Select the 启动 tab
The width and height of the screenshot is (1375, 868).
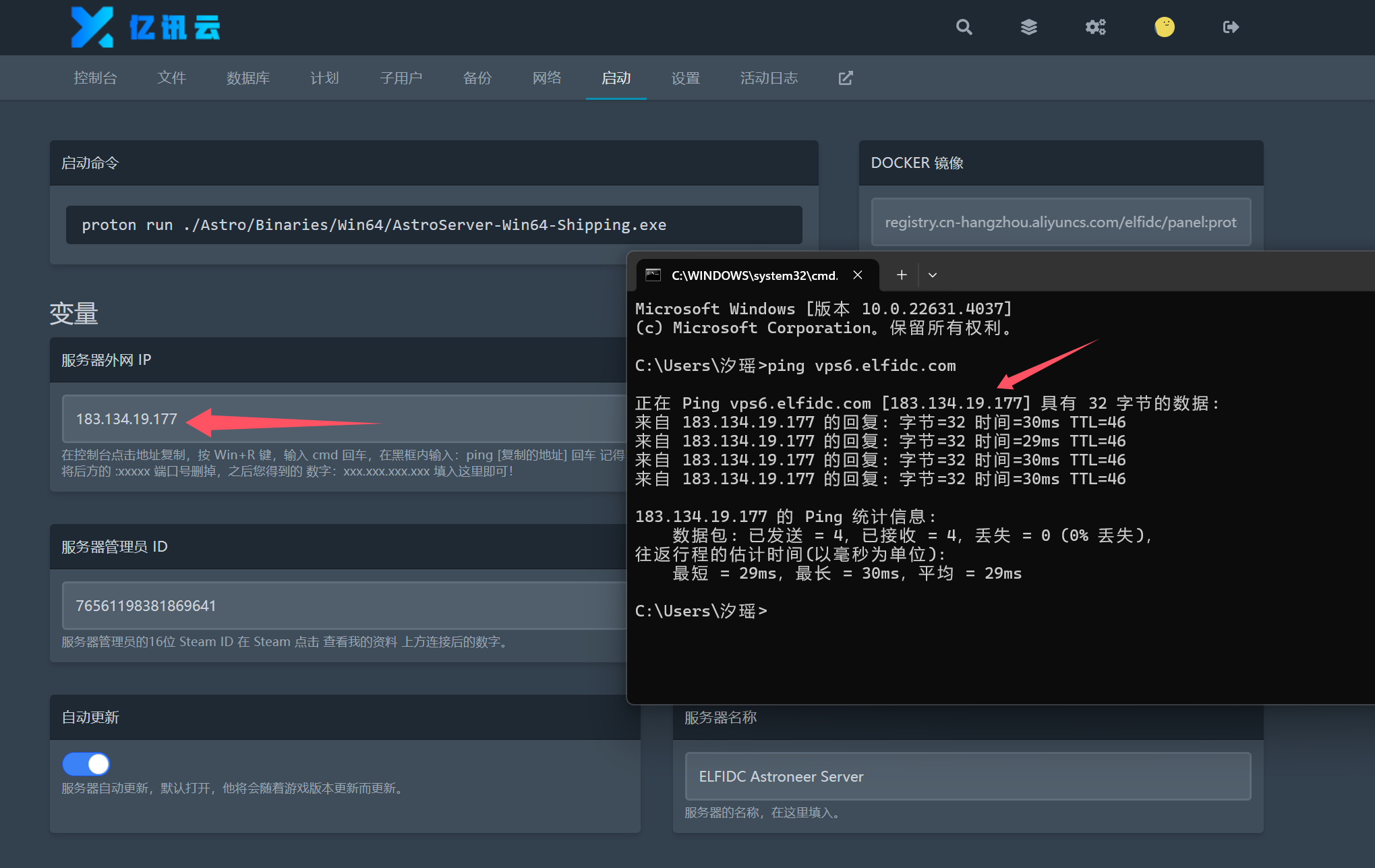(616, 78)
